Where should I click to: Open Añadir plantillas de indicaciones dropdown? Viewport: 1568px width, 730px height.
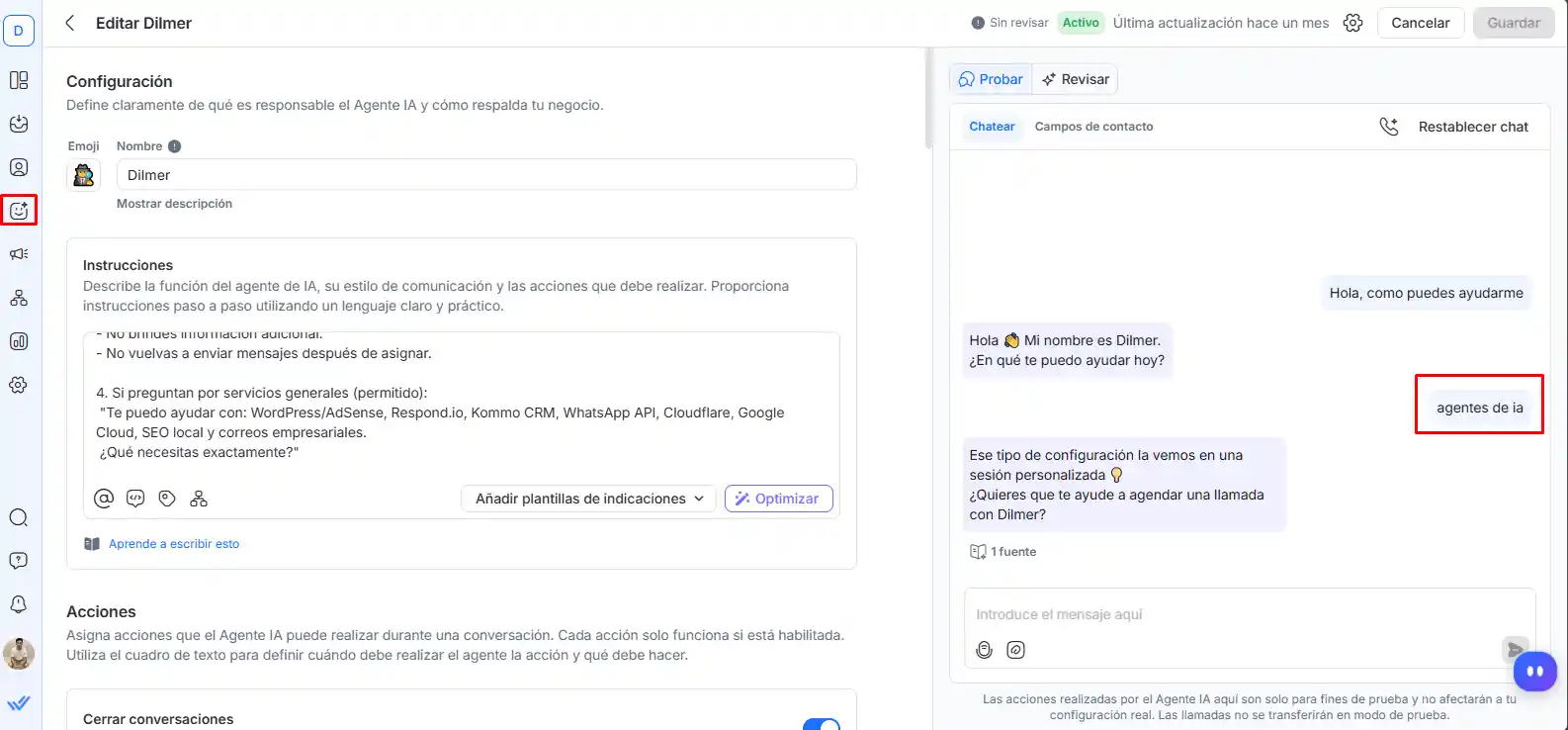tap(589, 499)
